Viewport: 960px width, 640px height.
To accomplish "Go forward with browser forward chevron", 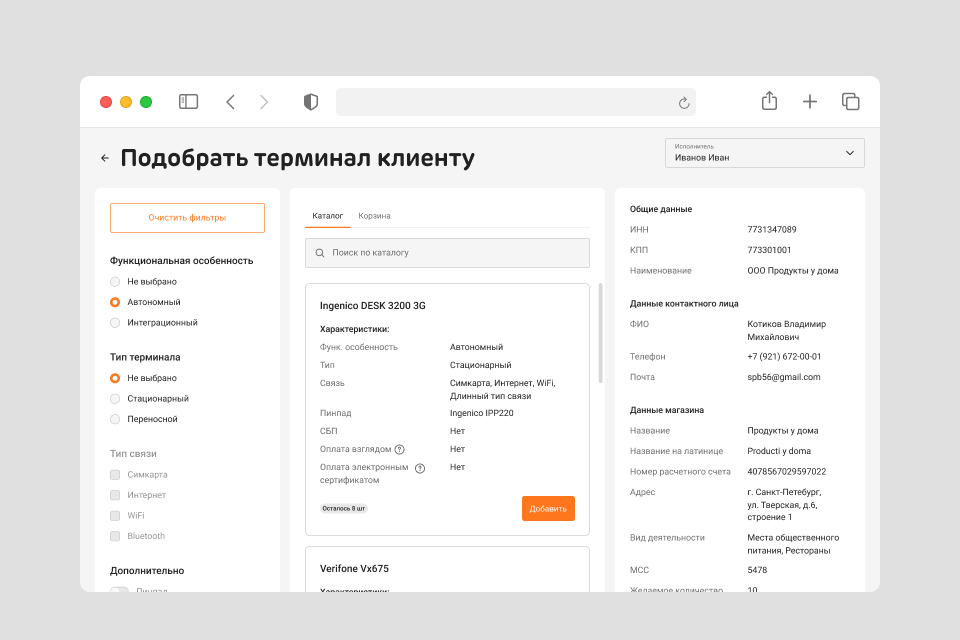I will click(264, 102).
